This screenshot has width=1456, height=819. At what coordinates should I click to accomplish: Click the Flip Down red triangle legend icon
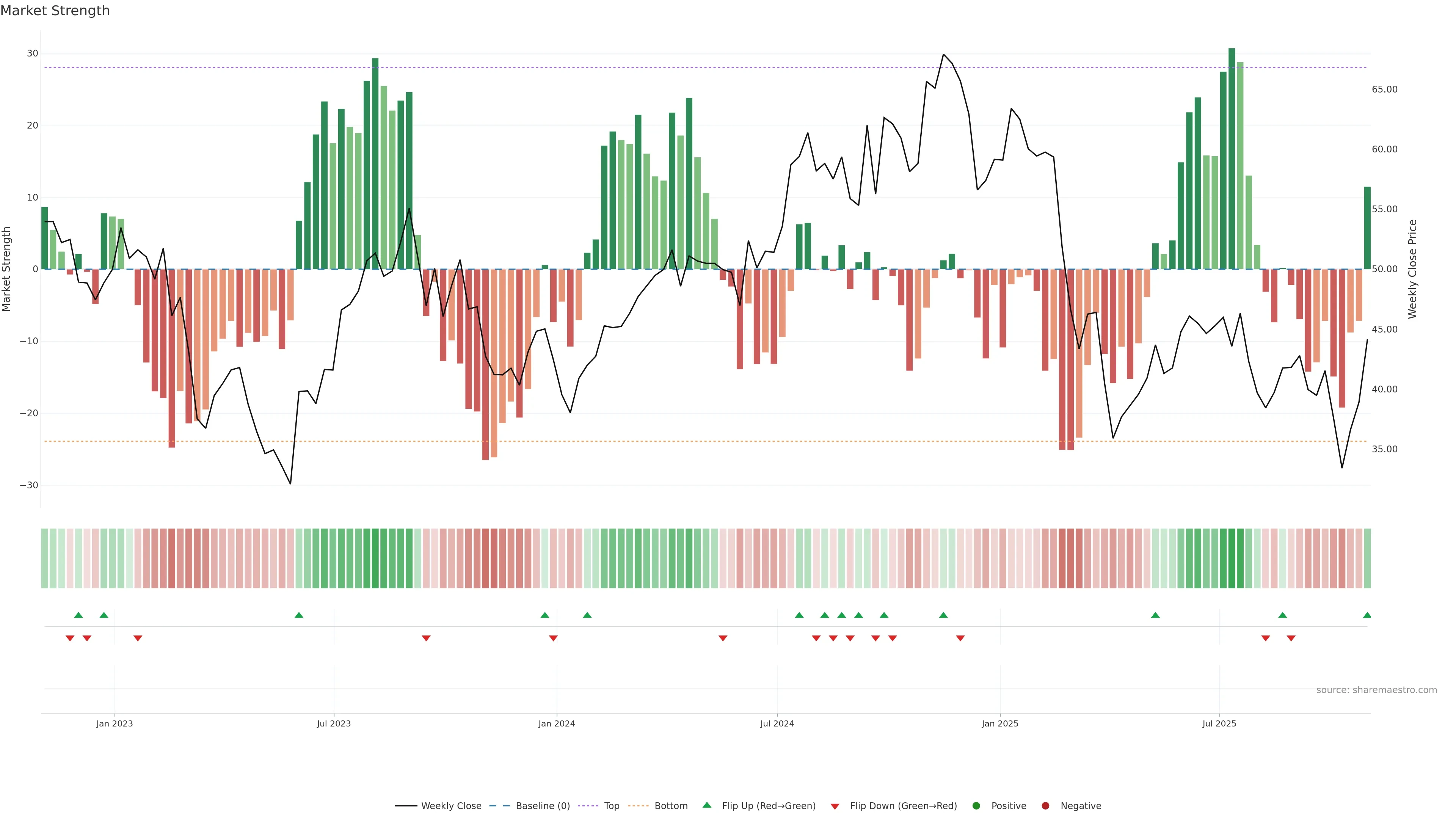pyautogui.click(x=835, y=806)
